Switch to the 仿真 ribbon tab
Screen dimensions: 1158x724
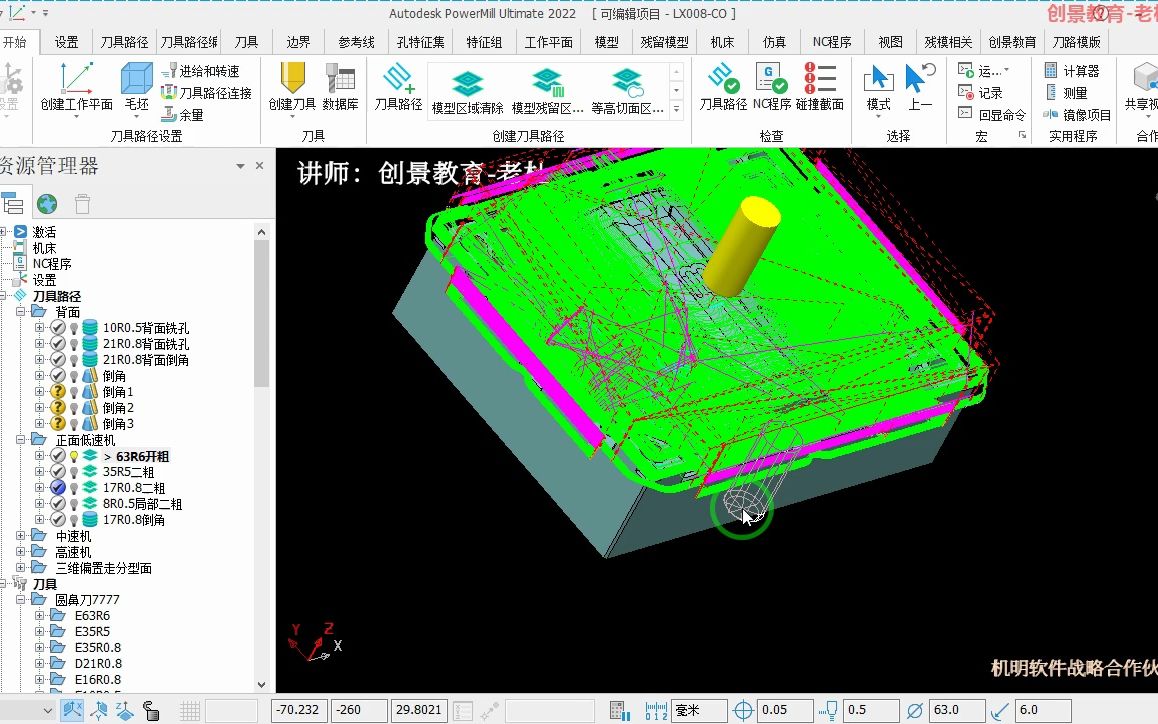[x=774, y=42]
